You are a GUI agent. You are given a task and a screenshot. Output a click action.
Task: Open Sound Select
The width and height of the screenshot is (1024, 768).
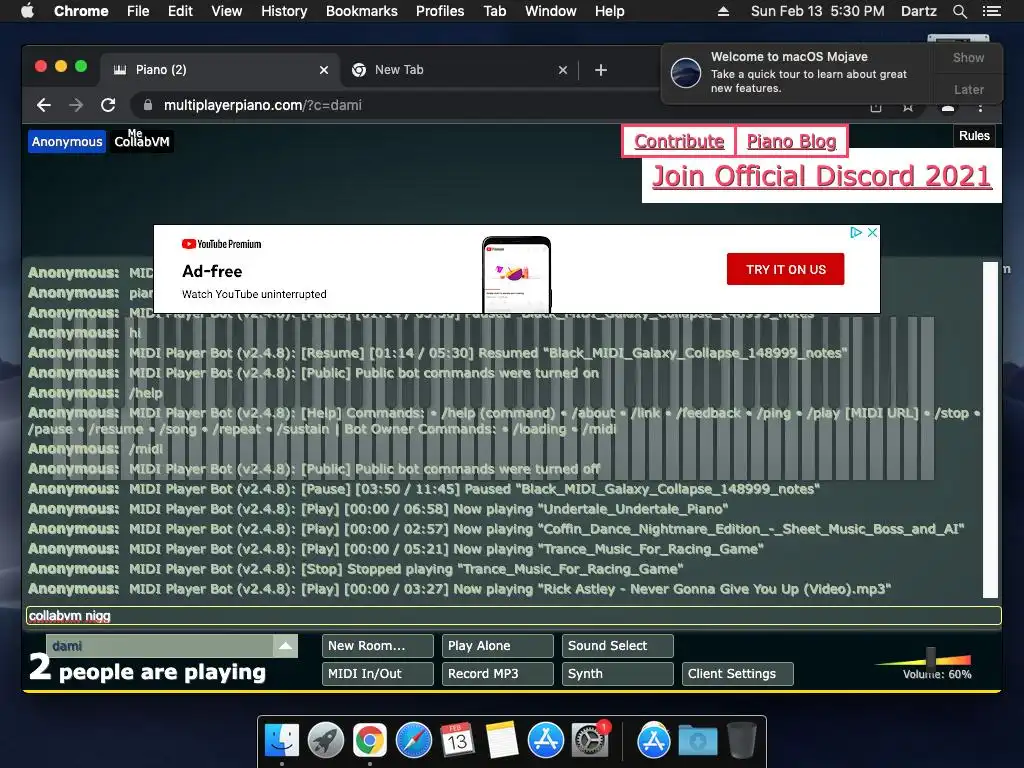tap(618, 646)
